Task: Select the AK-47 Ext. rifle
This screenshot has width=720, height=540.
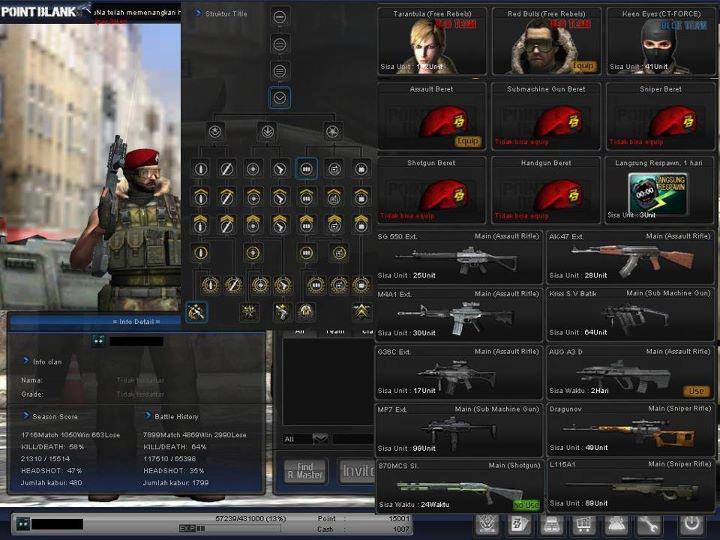Action: [630, 257]
